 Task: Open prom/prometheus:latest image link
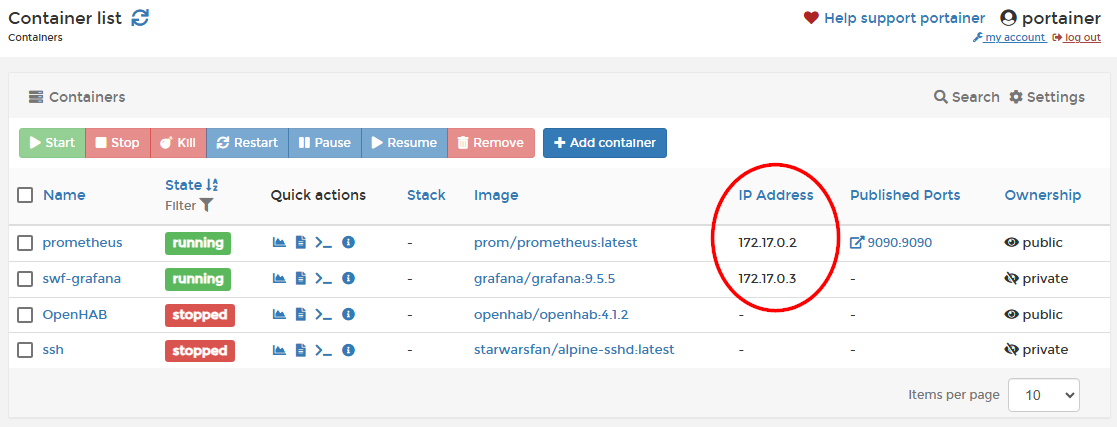556,243
